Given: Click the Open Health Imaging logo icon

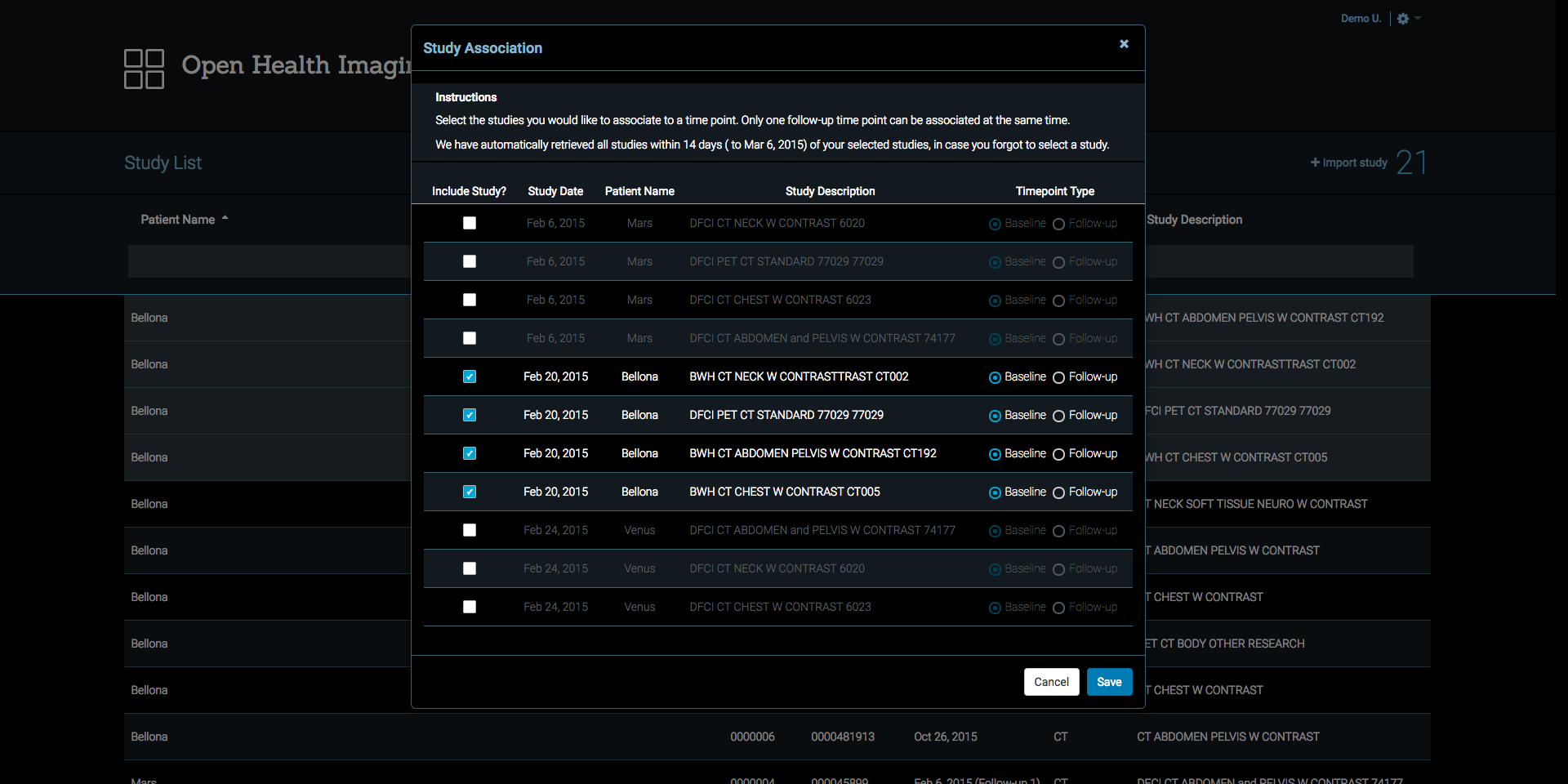Looking at the screenshot, I should [144, 69].
